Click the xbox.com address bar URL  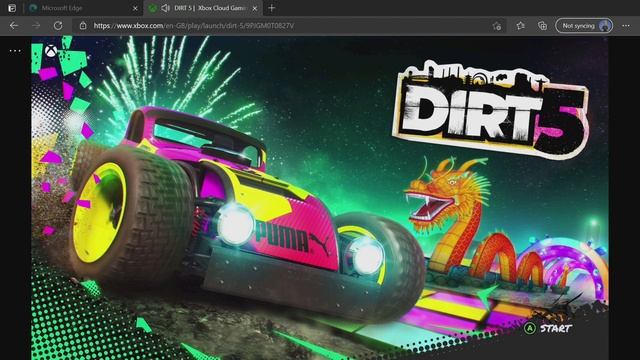tap(193, 26)
